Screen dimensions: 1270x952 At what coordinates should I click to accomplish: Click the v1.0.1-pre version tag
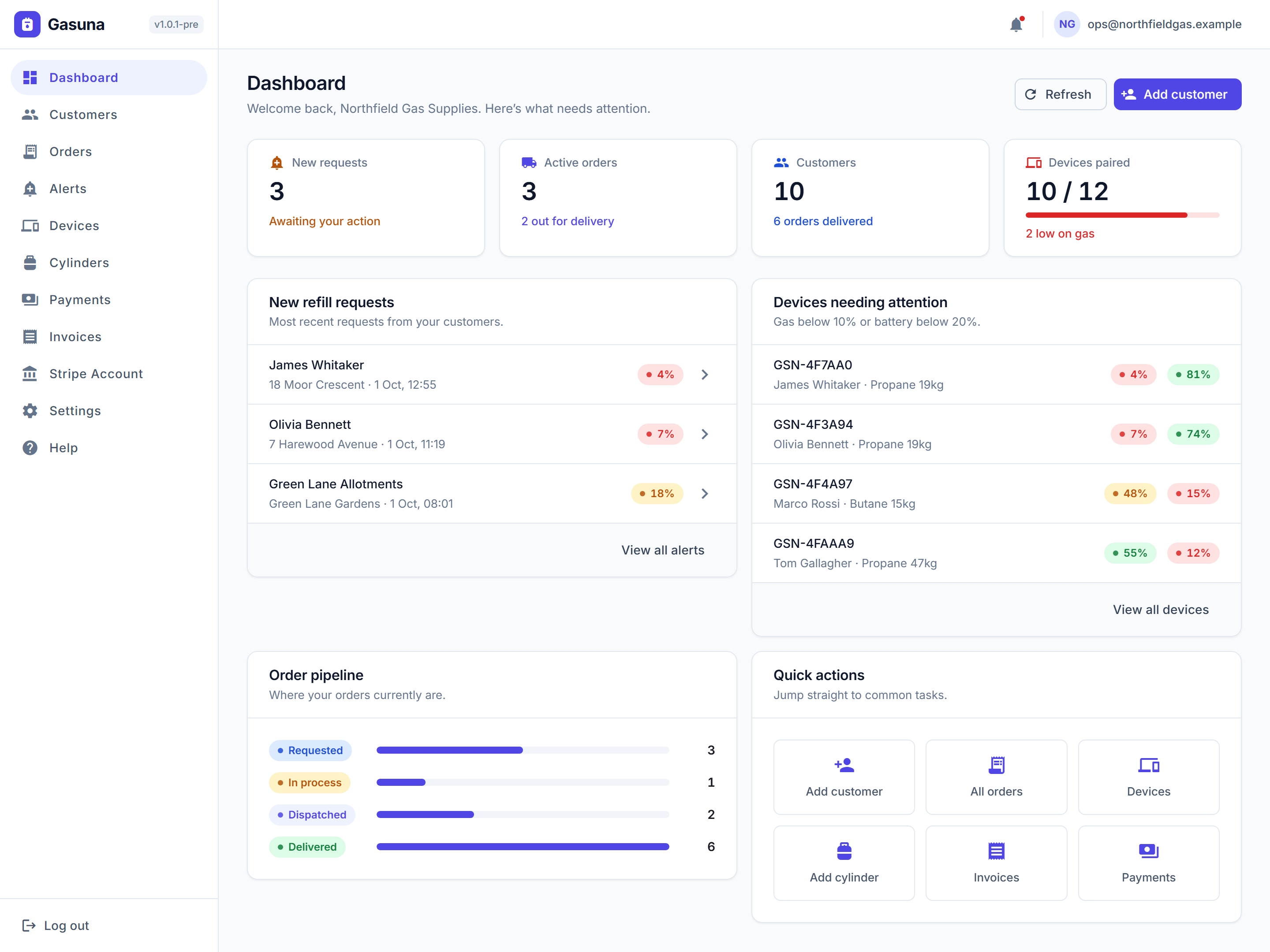pos(176,25)
